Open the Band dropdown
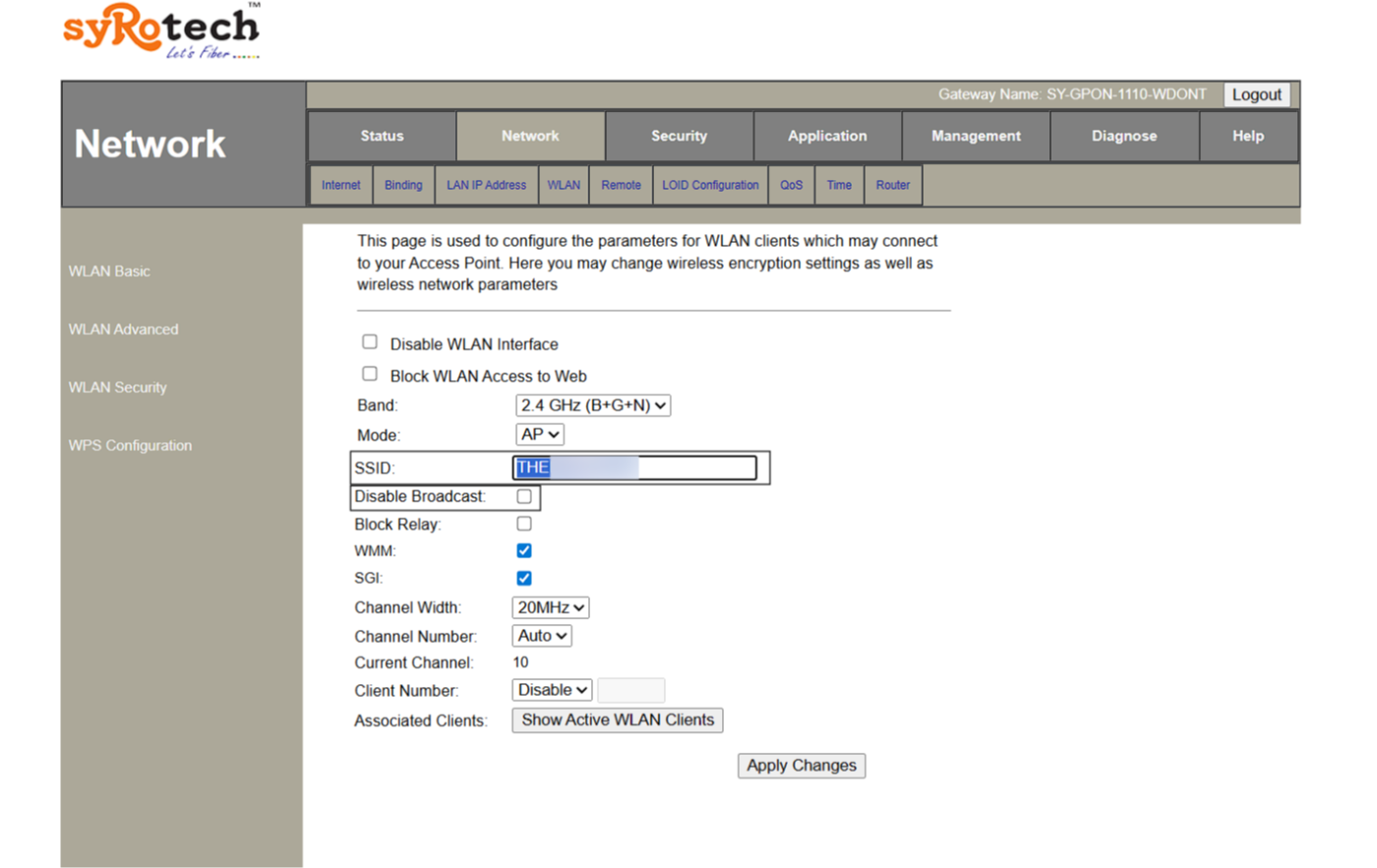Viewport: 1377px width, 868px height. (x=593, y=404)
